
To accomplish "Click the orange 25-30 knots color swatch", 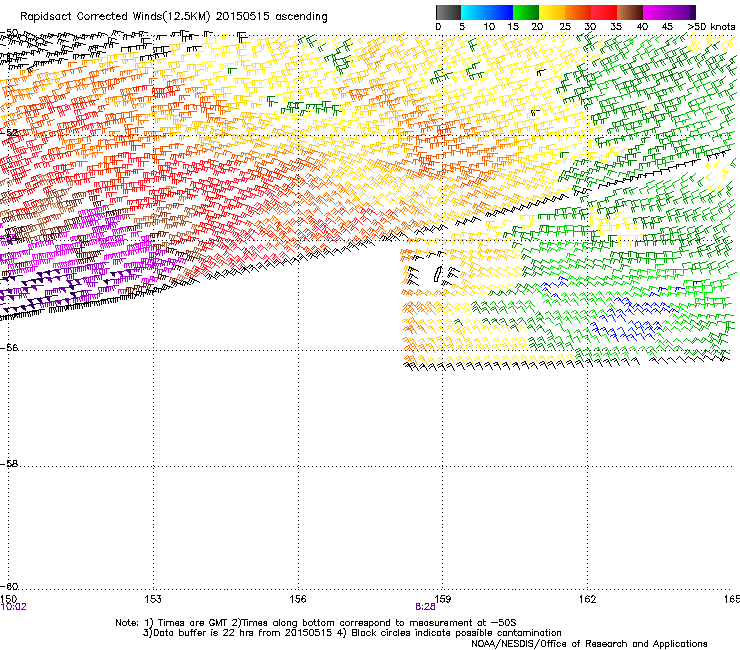I will (x=578, y=12).
